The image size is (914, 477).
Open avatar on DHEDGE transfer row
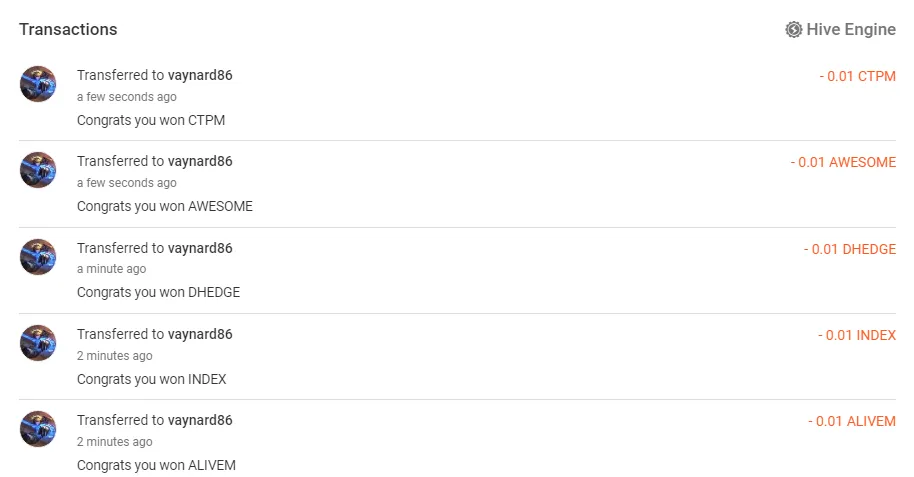tap(38, 257)
